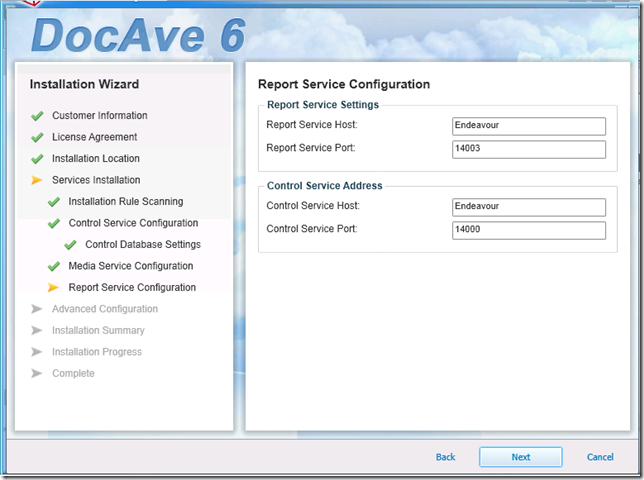This screenshot has width=644, height=480.
Task: Open Control Service Configuration step
Action: click(x=133, y=223)
